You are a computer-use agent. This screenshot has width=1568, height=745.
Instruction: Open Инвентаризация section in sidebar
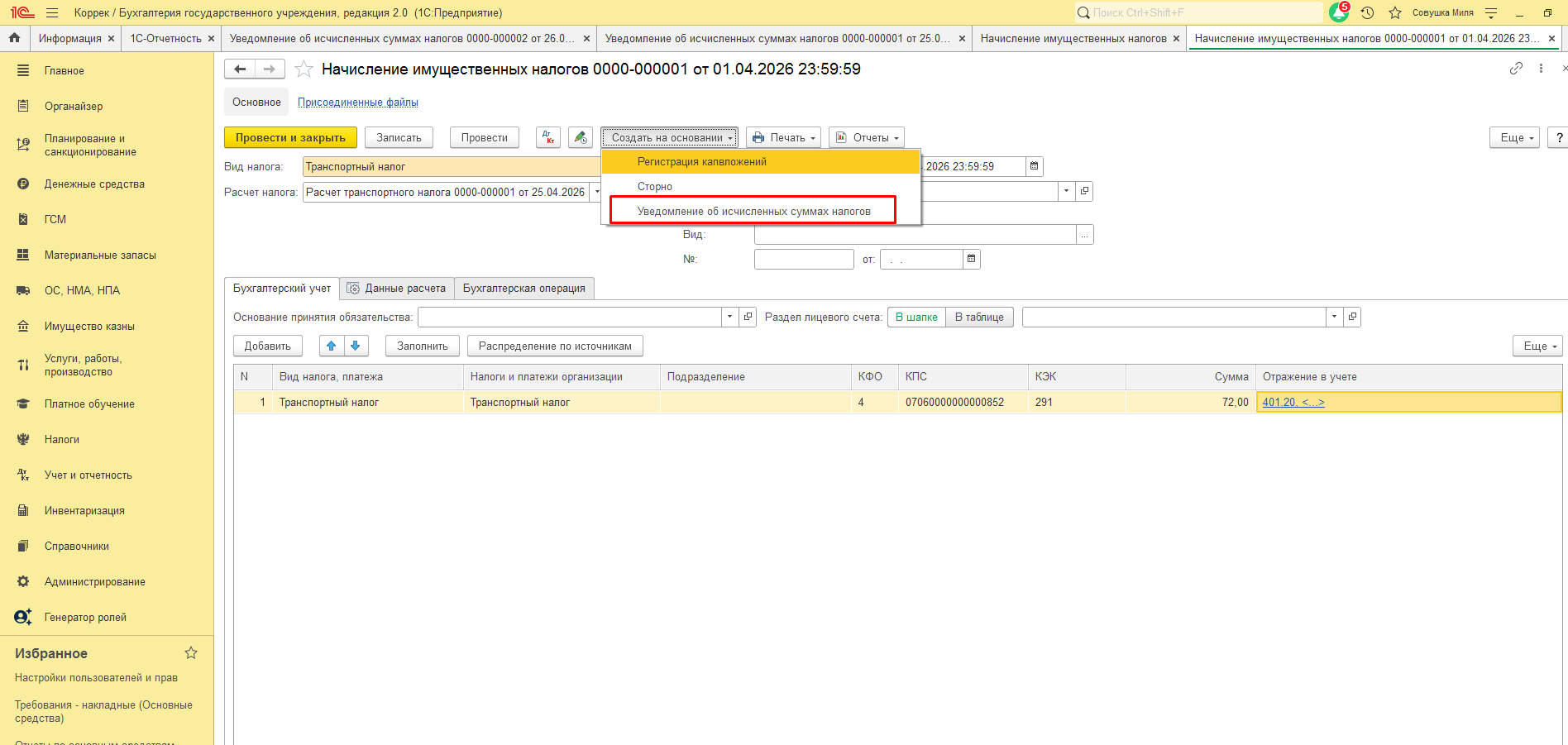(84, 510)
